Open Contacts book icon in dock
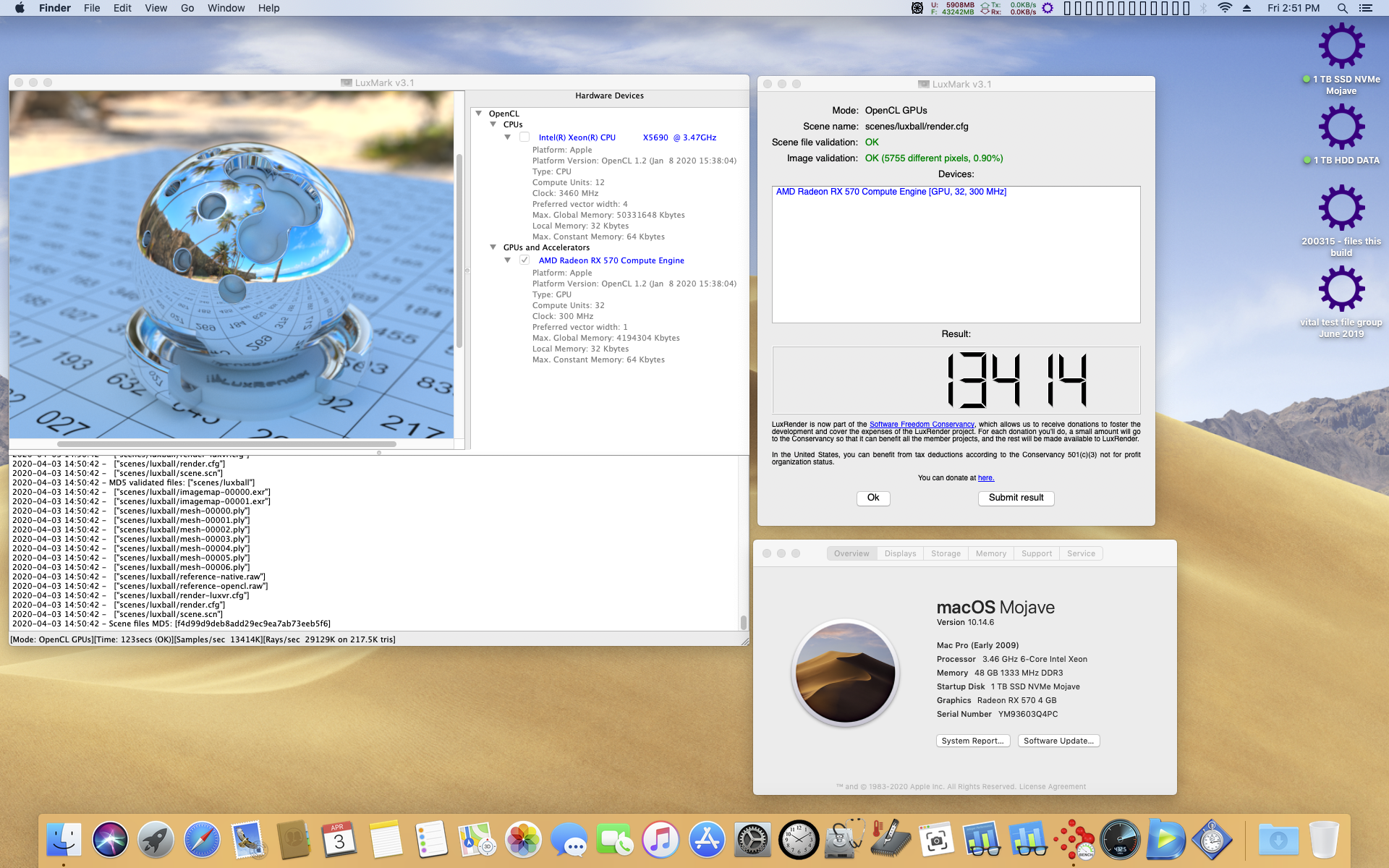Screen dimensions: 1389x868 (x=294, y=840)
